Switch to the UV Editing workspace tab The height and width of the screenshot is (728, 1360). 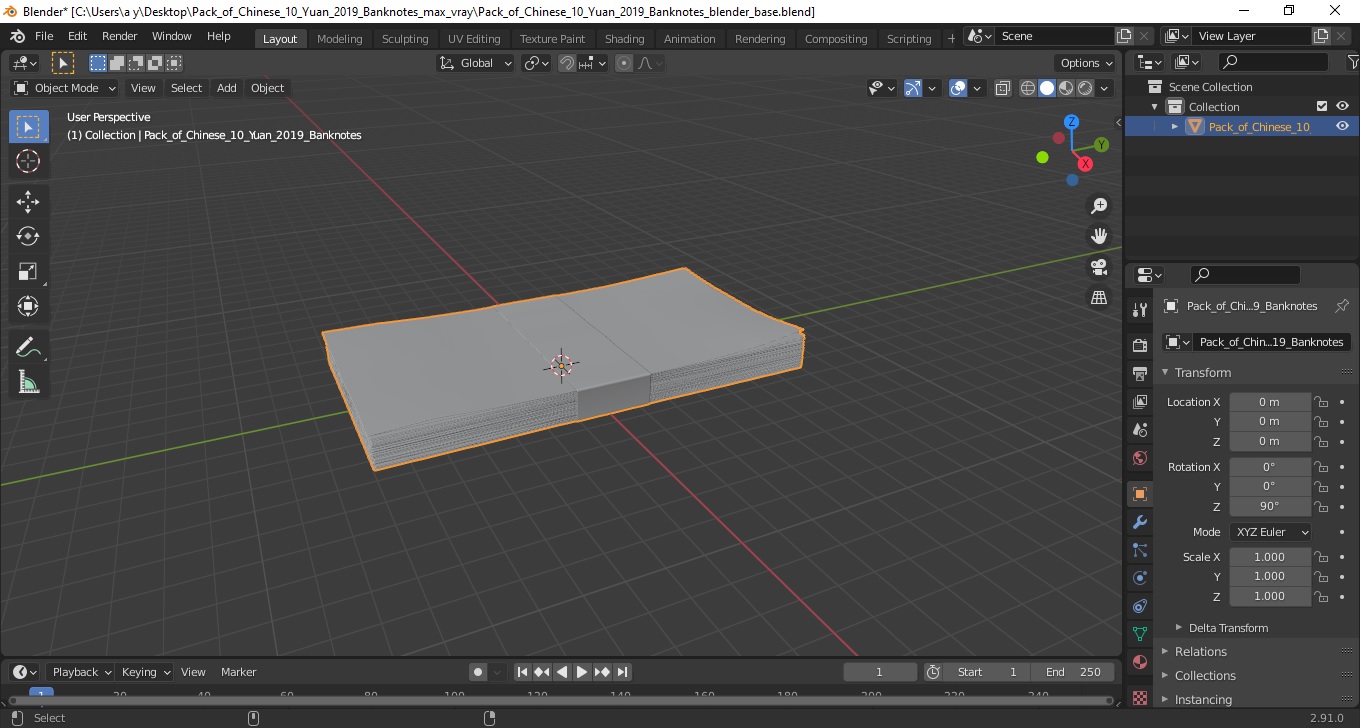[x=474, y=38]
